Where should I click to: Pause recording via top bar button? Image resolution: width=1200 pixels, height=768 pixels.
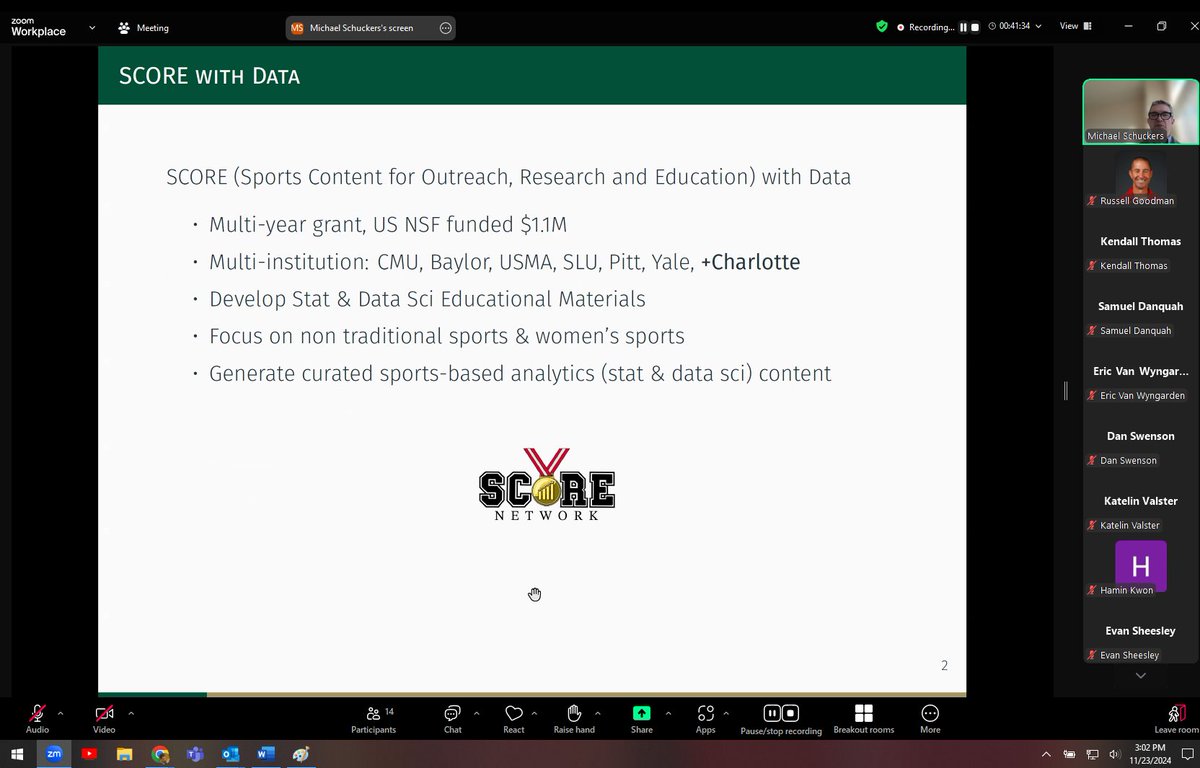coord(964,27)
